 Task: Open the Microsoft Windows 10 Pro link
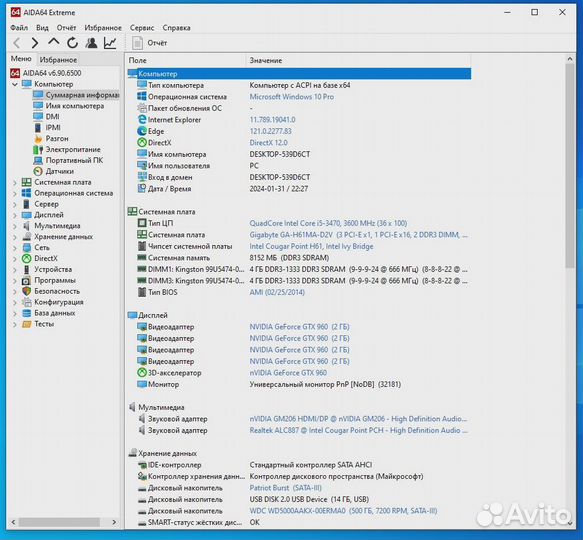tap(292, 97)
